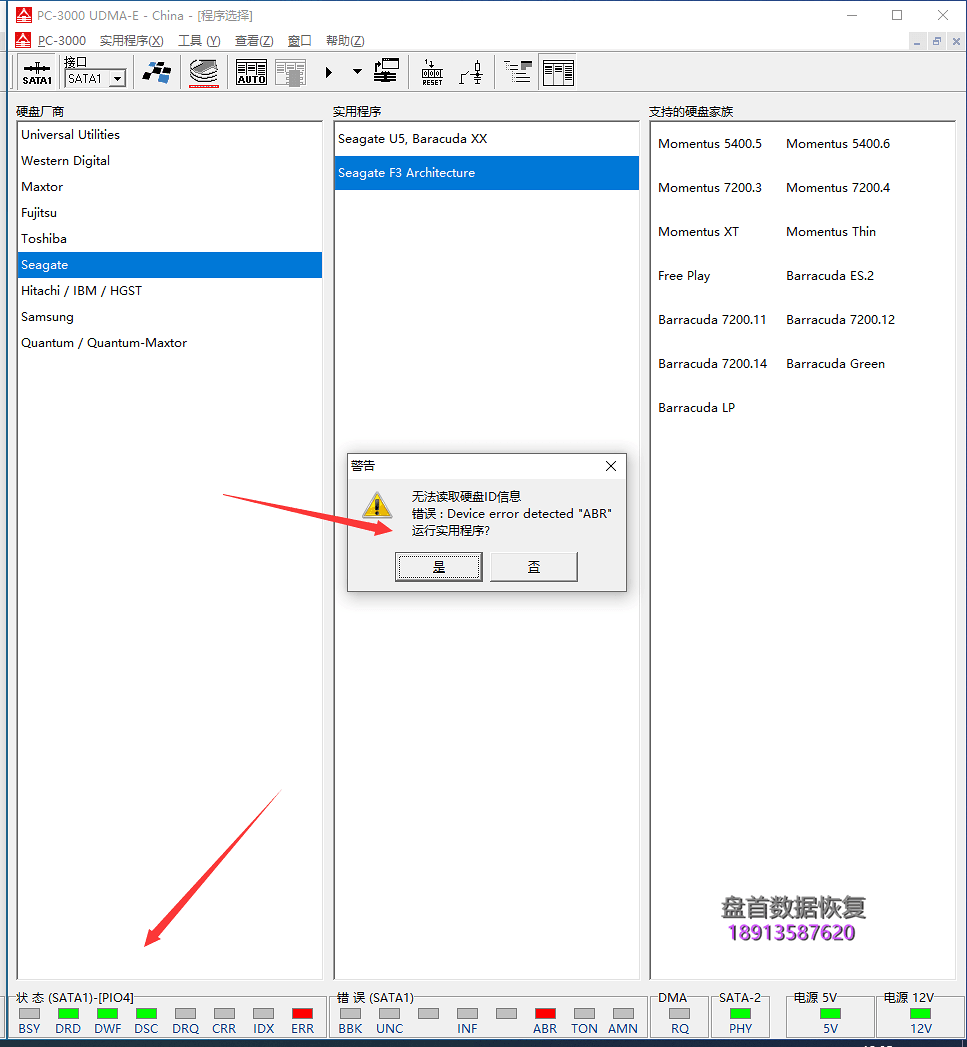Viewport: 967px width, 1047px height.
Task: Click the red ERR status indicator
Action: coord(302,1014)
